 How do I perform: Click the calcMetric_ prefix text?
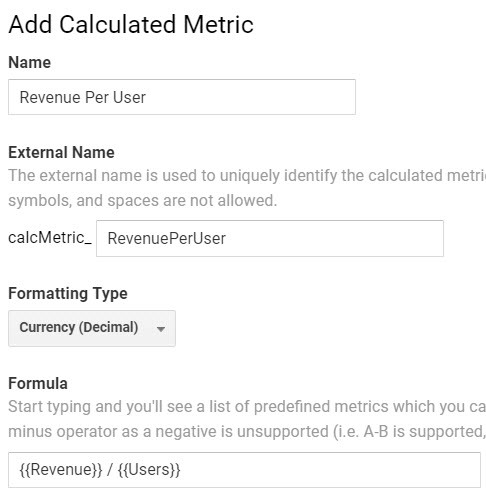[50, 238]
